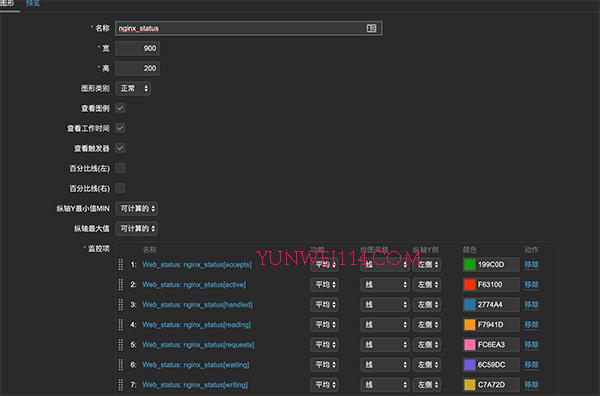Open the 纵轴最大值 dropdown
600x396 pixels.
click(137, 228)
